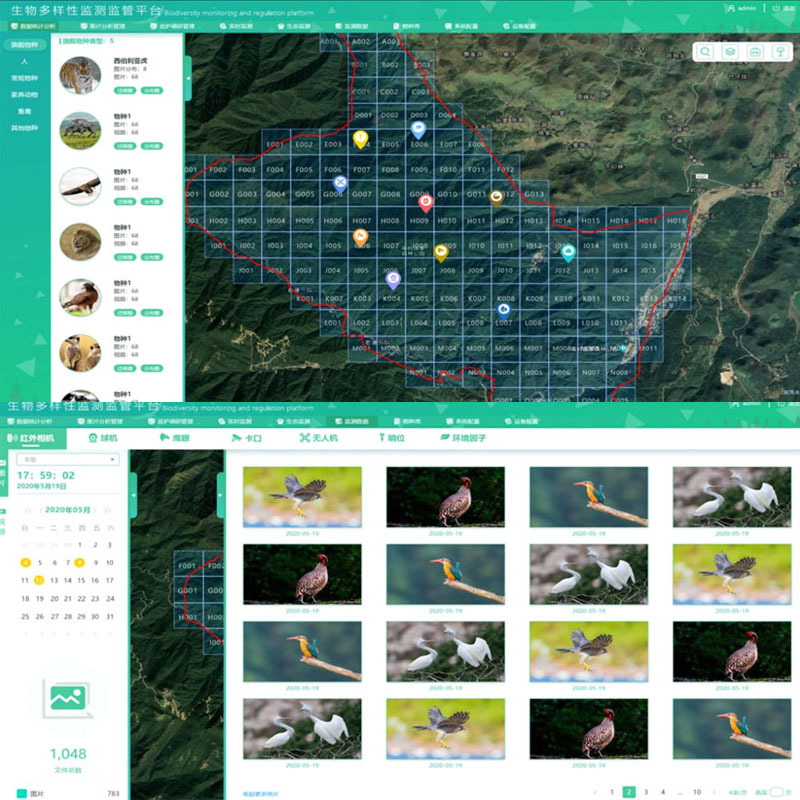Go to page 3 of photo results
The height and width of the screenshot is (800, 800).
[646, 791]
